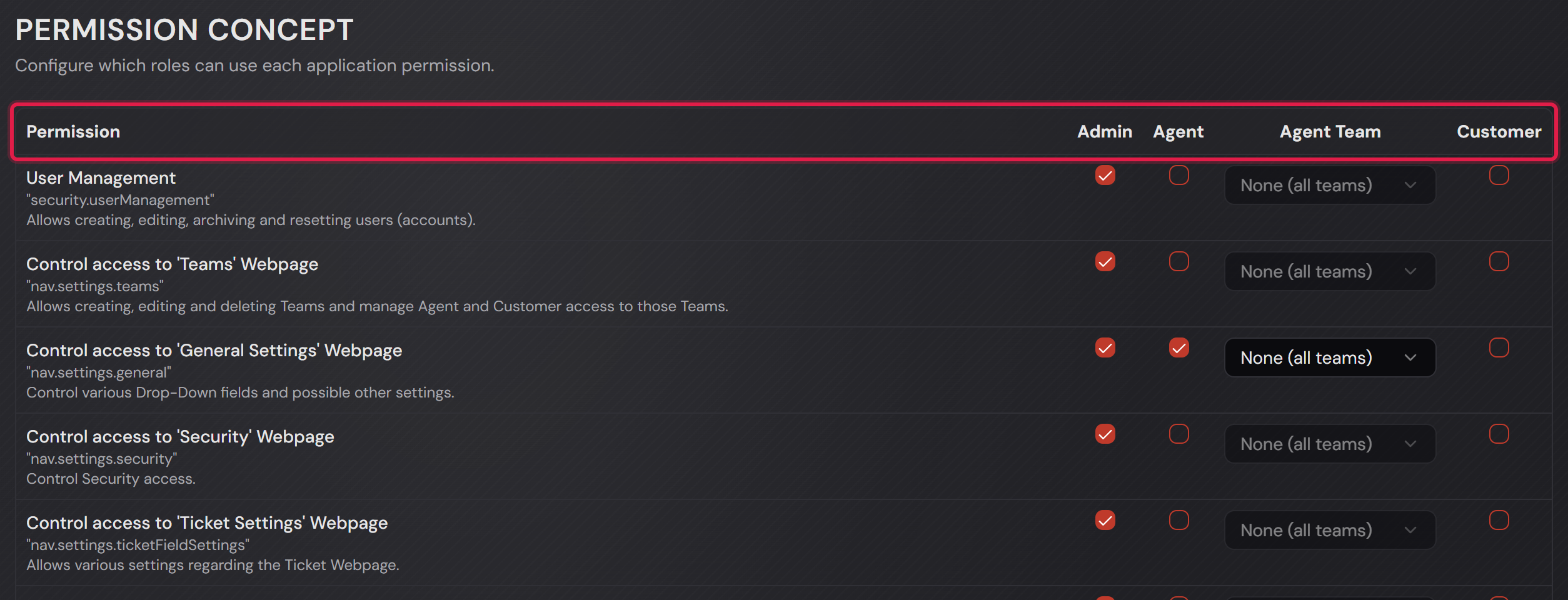
Task: Check Agent box for 'Ticket Settings' Webpage
Action: coord(1179,521)
